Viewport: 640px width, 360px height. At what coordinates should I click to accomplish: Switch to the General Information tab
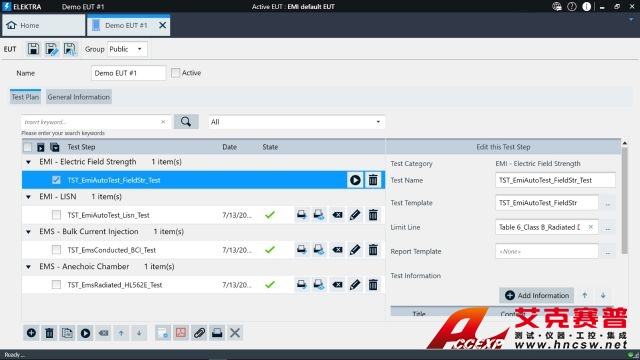[79, 97]
